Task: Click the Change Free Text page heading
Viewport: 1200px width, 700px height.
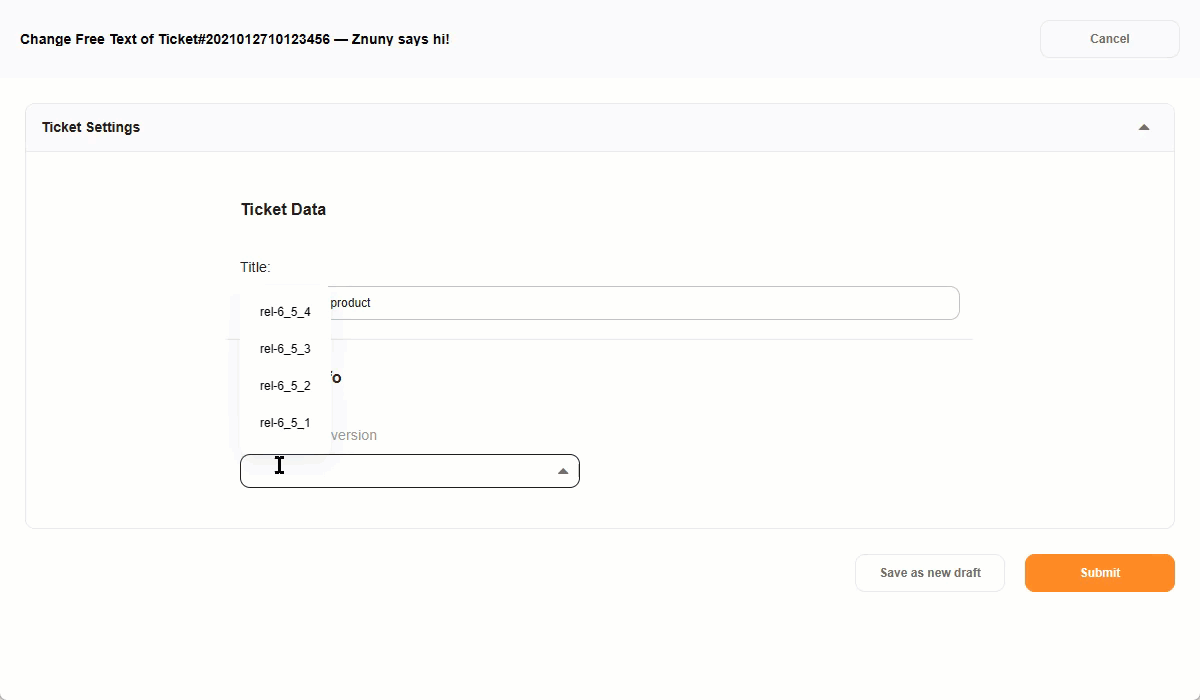Action: coord(88,39)
